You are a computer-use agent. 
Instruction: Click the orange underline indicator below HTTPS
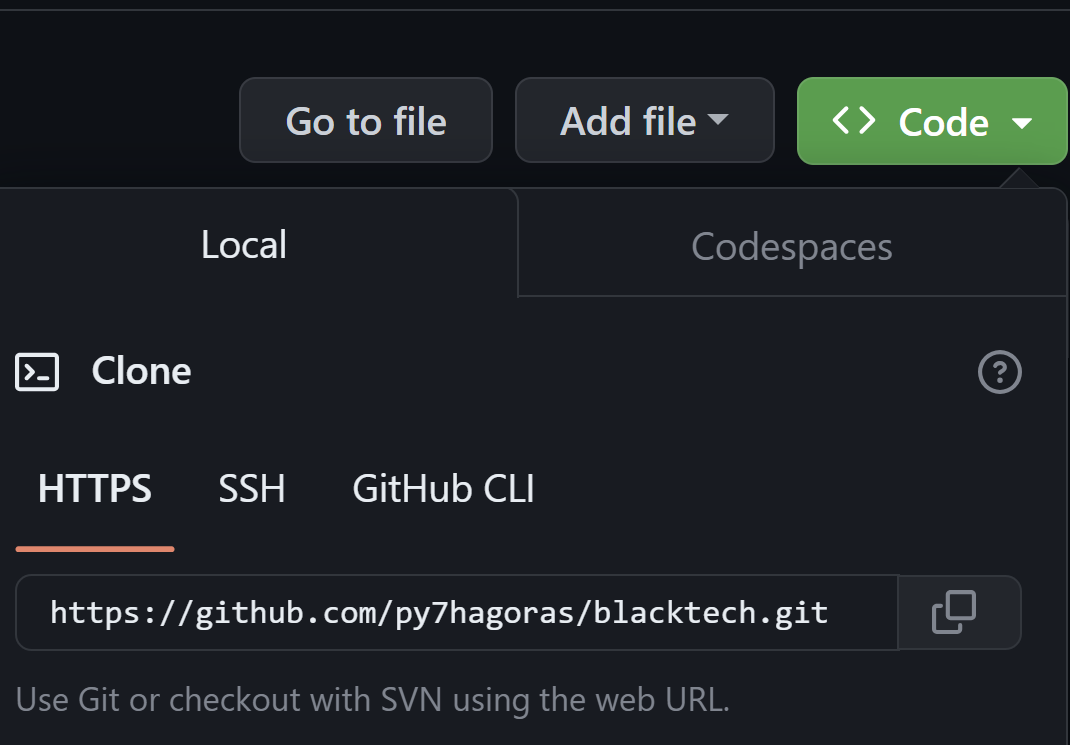[x=94, y=548]
